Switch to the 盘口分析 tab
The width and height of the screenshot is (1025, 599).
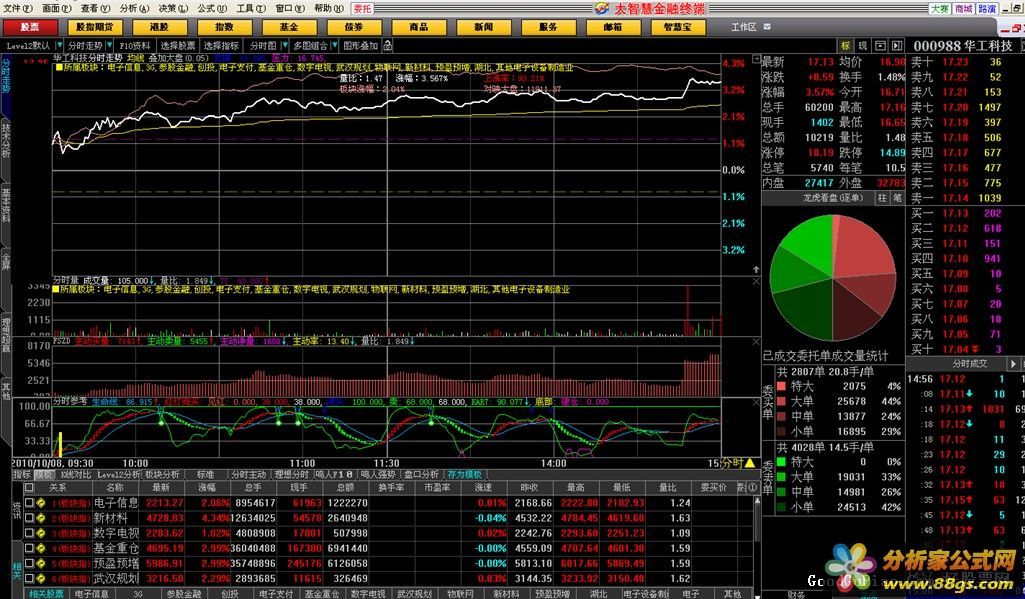(421, 474)
